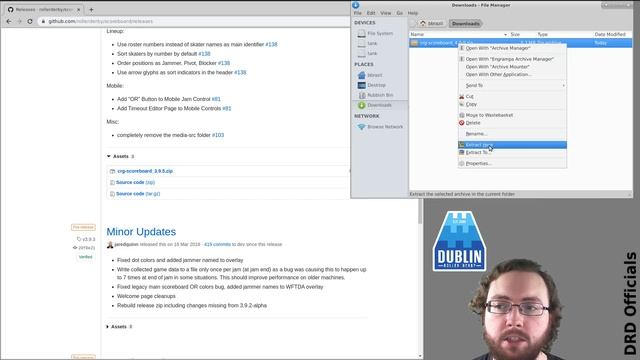Choose Move to Wastebasket

[x=512, y=116]
